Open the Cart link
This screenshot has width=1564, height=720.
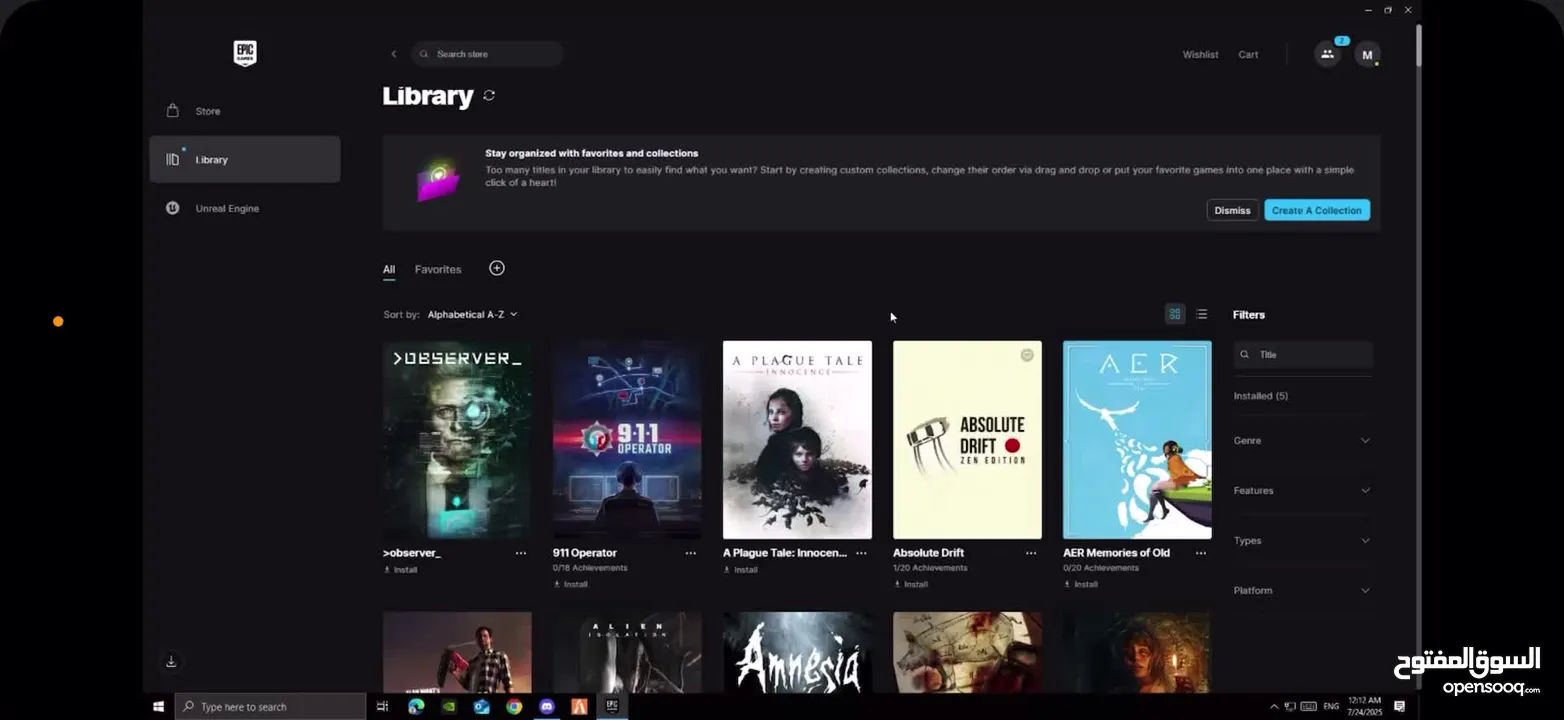tap(1248, 55)
